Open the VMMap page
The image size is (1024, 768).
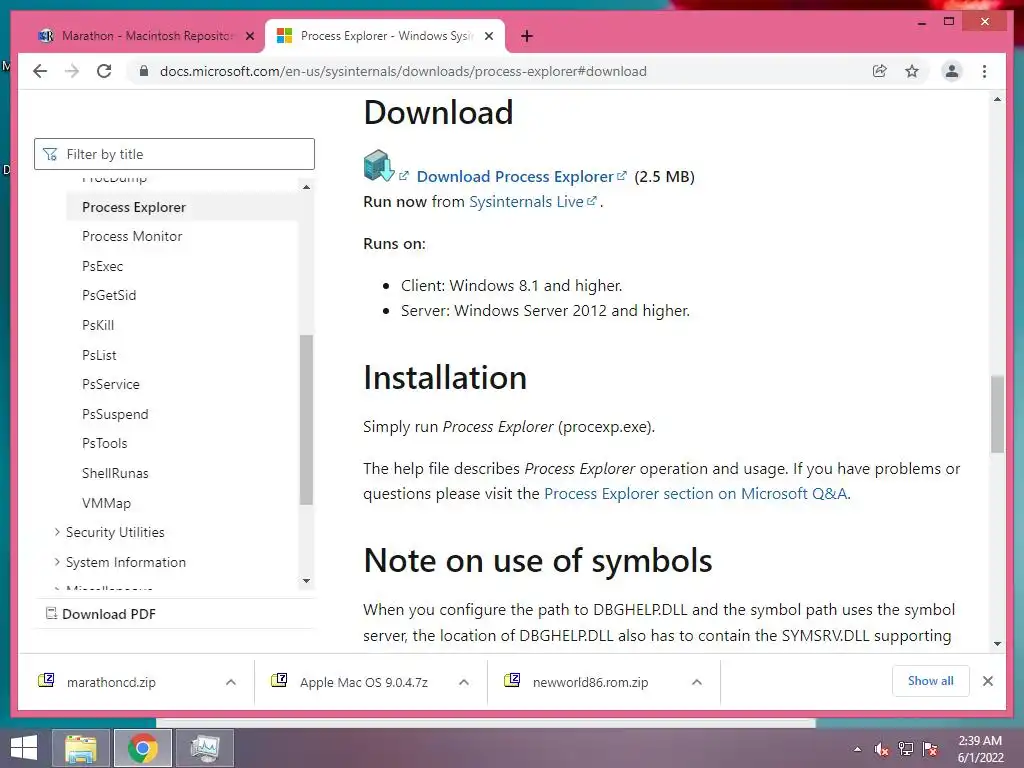coord(106,503)
